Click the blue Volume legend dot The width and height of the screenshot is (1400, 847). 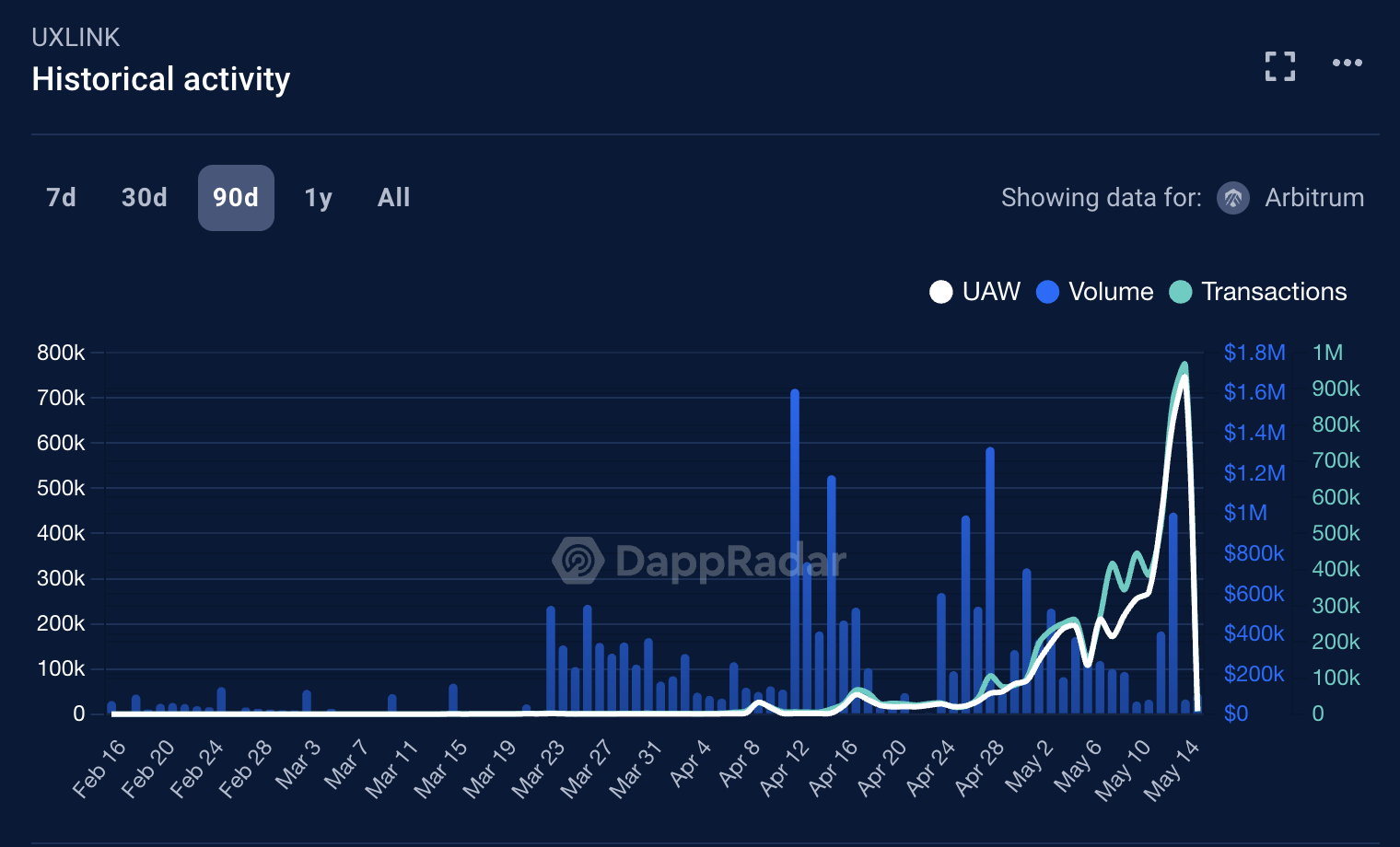[x=1047, y=292]
